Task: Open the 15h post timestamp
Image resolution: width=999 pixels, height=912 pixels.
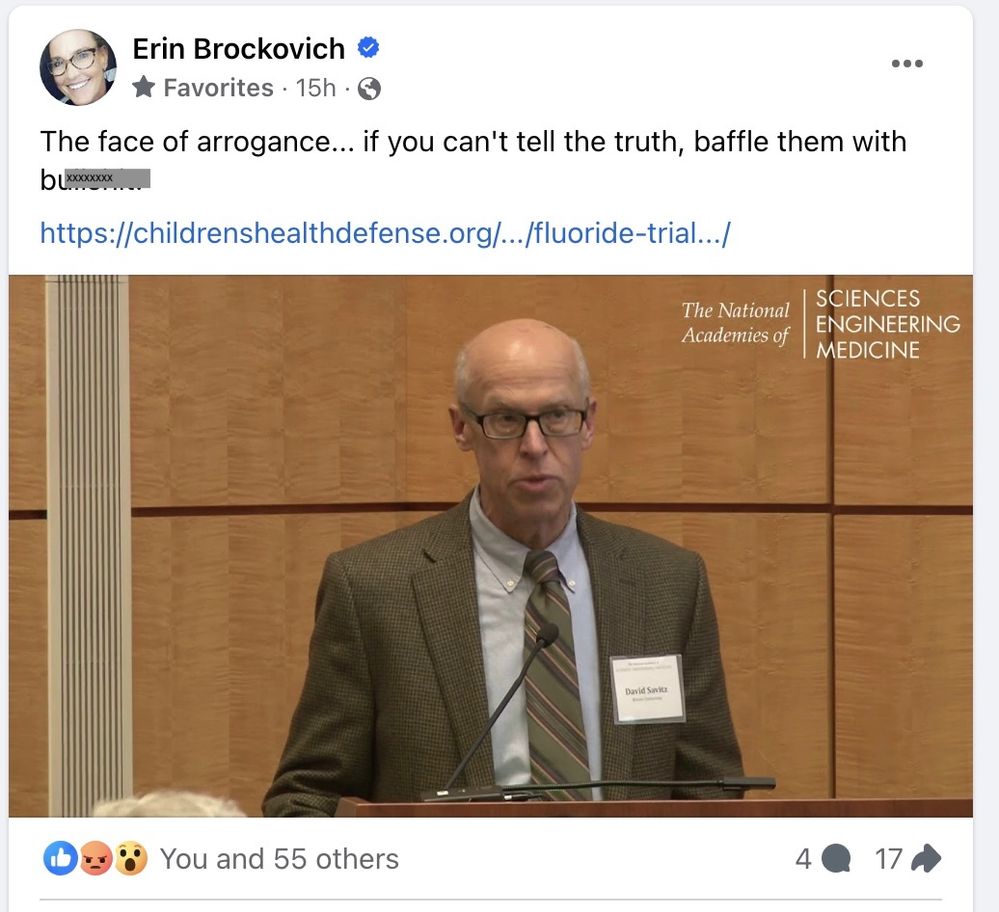Action: coord(315,88)
